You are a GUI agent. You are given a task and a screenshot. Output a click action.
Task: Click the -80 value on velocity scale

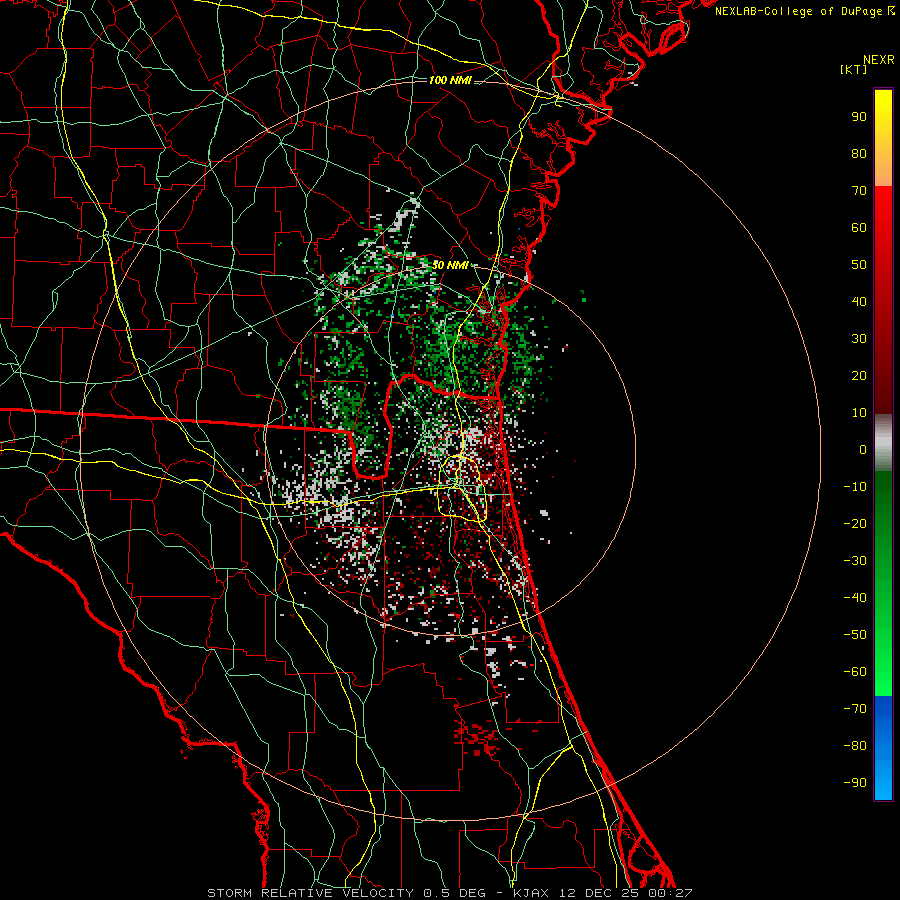[855, 746]
